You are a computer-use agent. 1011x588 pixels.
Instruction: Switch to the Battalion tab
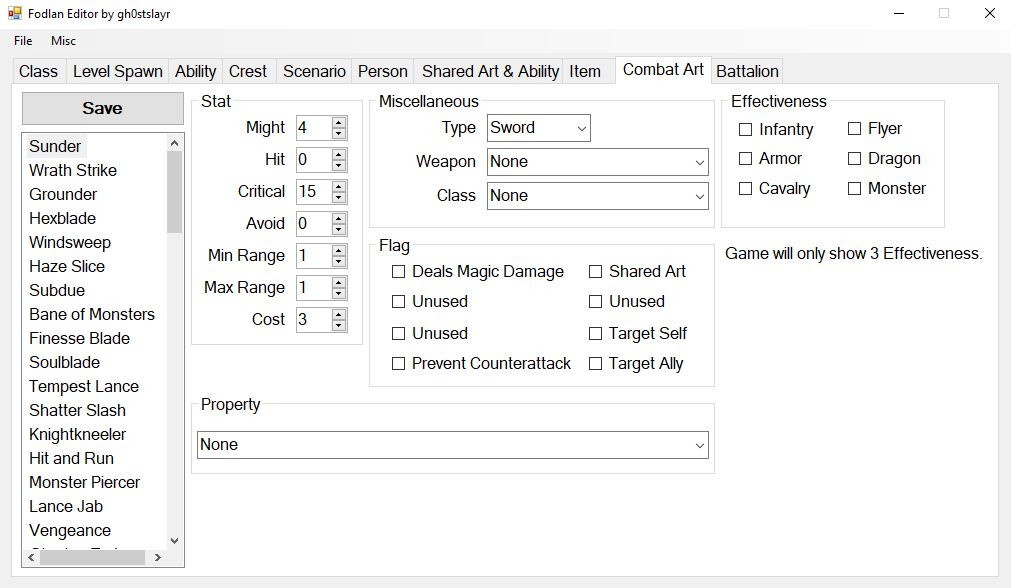tap(747, 71)
